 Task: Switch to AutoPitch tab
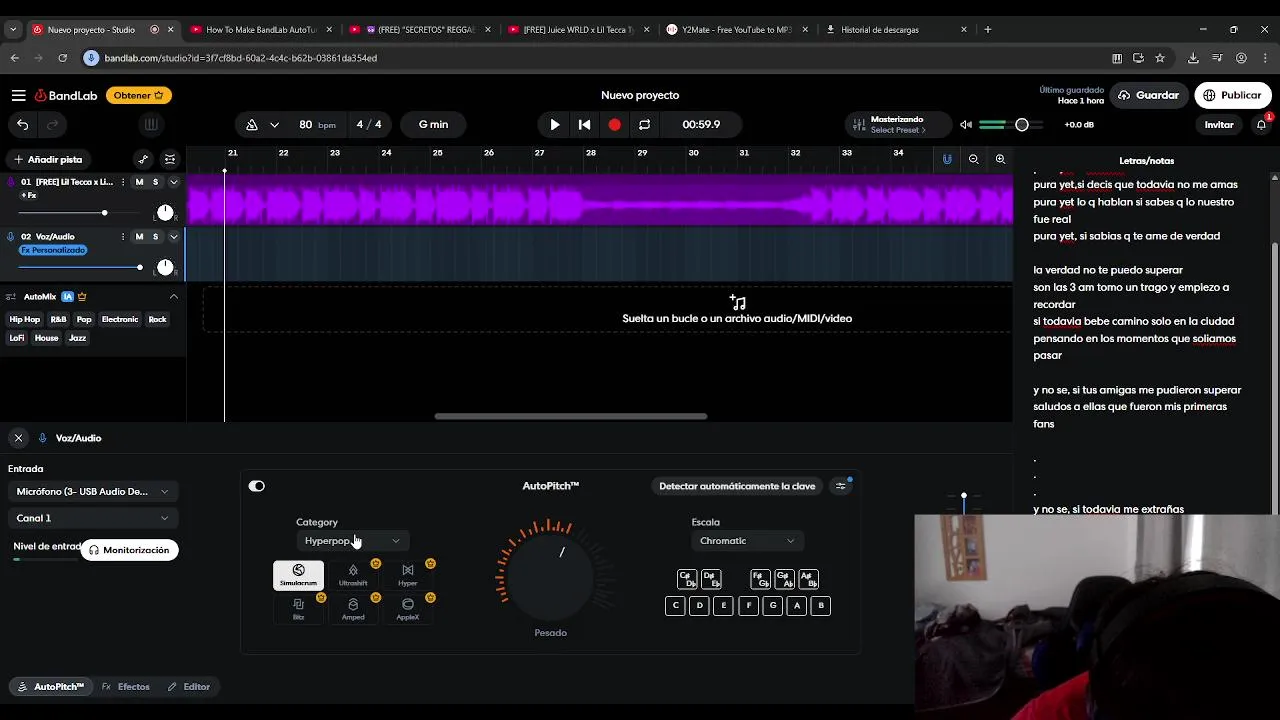click(x=51, y=687)
